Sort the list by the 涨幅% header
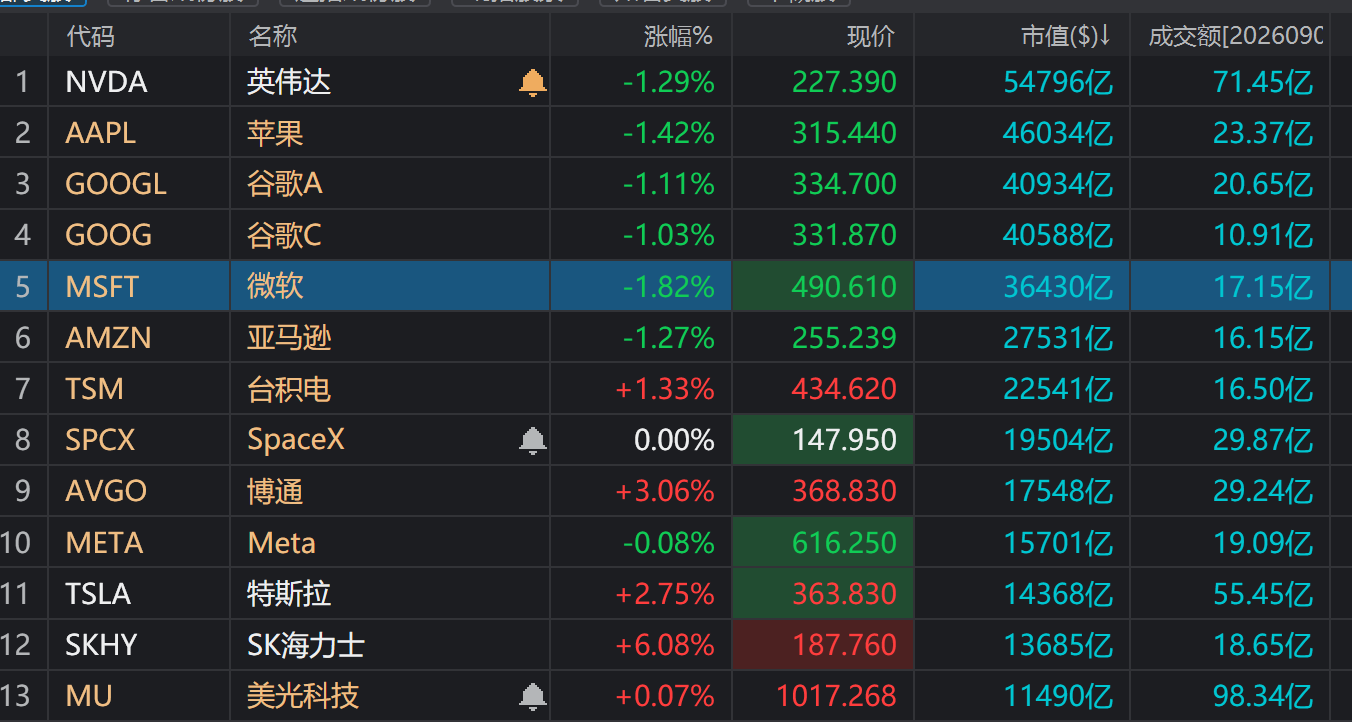The image size is (1352, 722). tap(678, 37)
